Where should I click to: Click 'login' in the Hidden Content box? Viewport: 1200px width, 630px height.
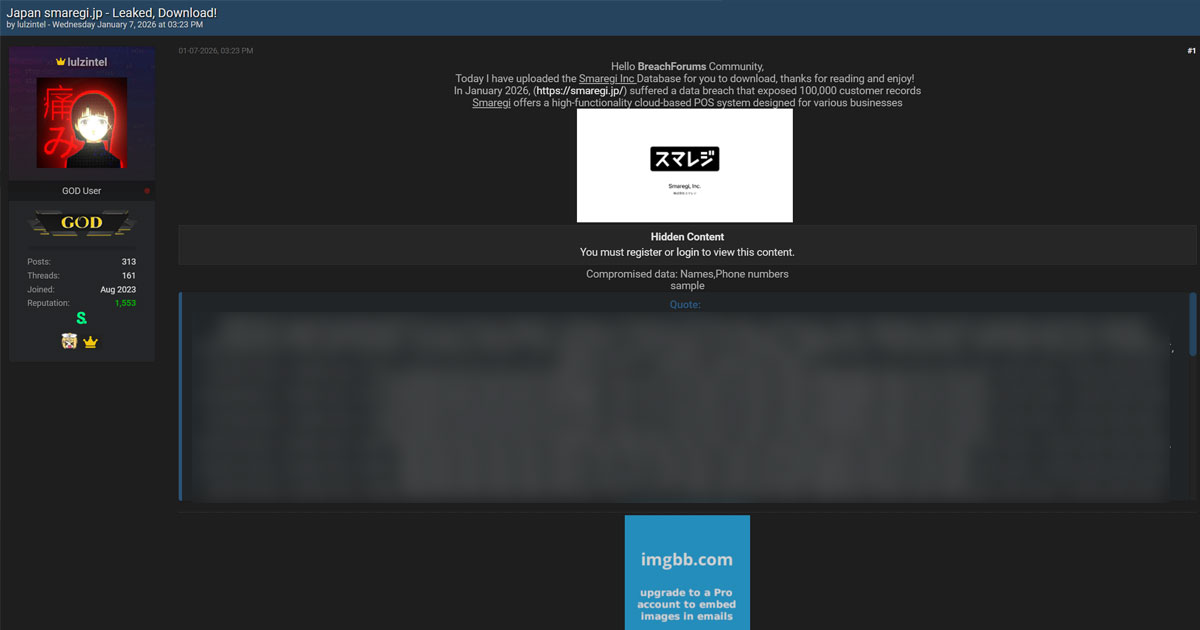tap(687, 252)
